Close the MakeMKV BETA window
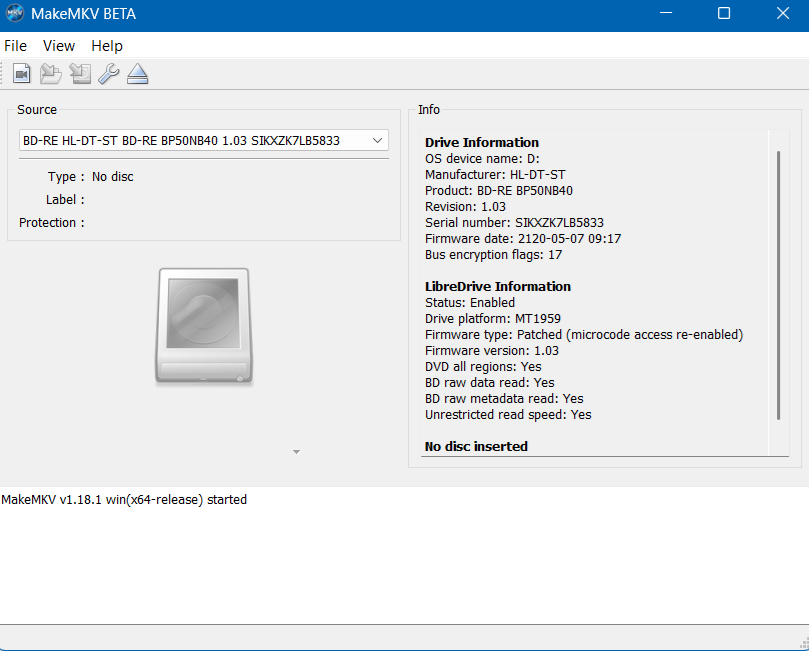Viewport: 809px width, 651px height. click(781, 15)
